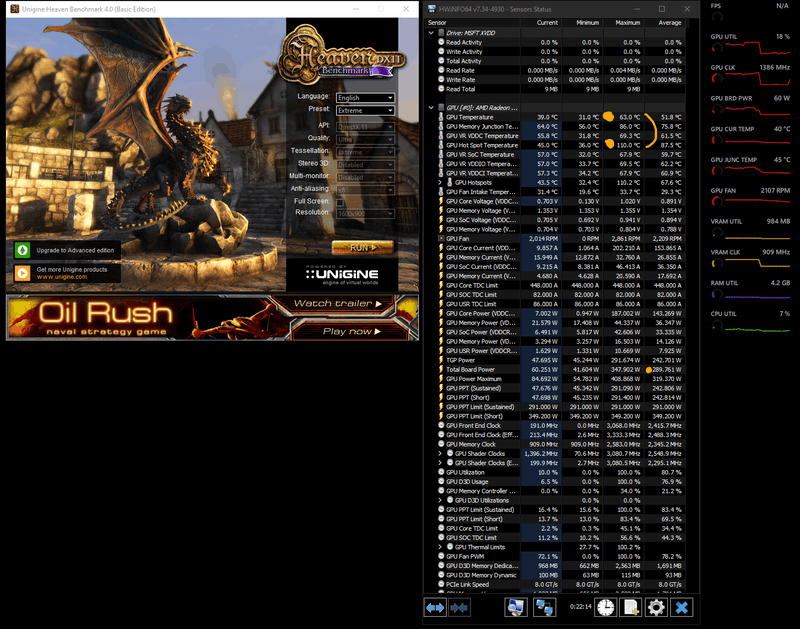Open the Resolution dropdown showing 1600x900

pyautogui.click(x=365, y=214)
